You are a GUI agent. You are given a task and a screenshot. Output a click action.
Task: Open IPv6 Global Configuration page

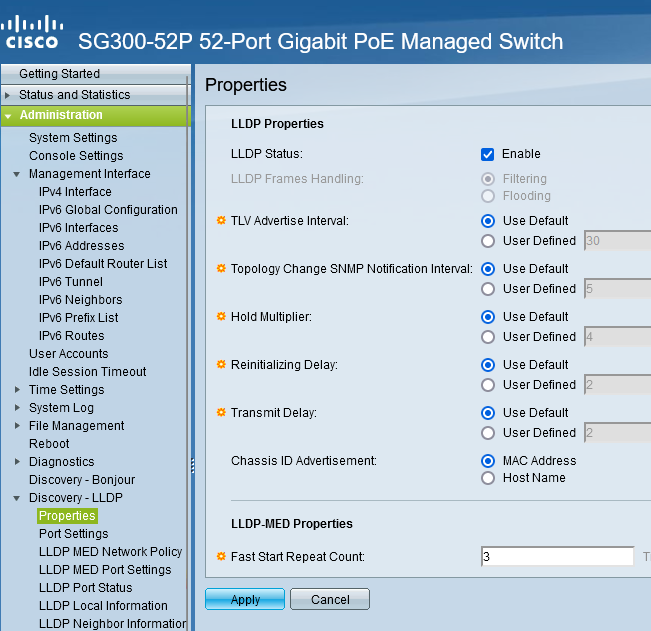(x=108, y=210)
